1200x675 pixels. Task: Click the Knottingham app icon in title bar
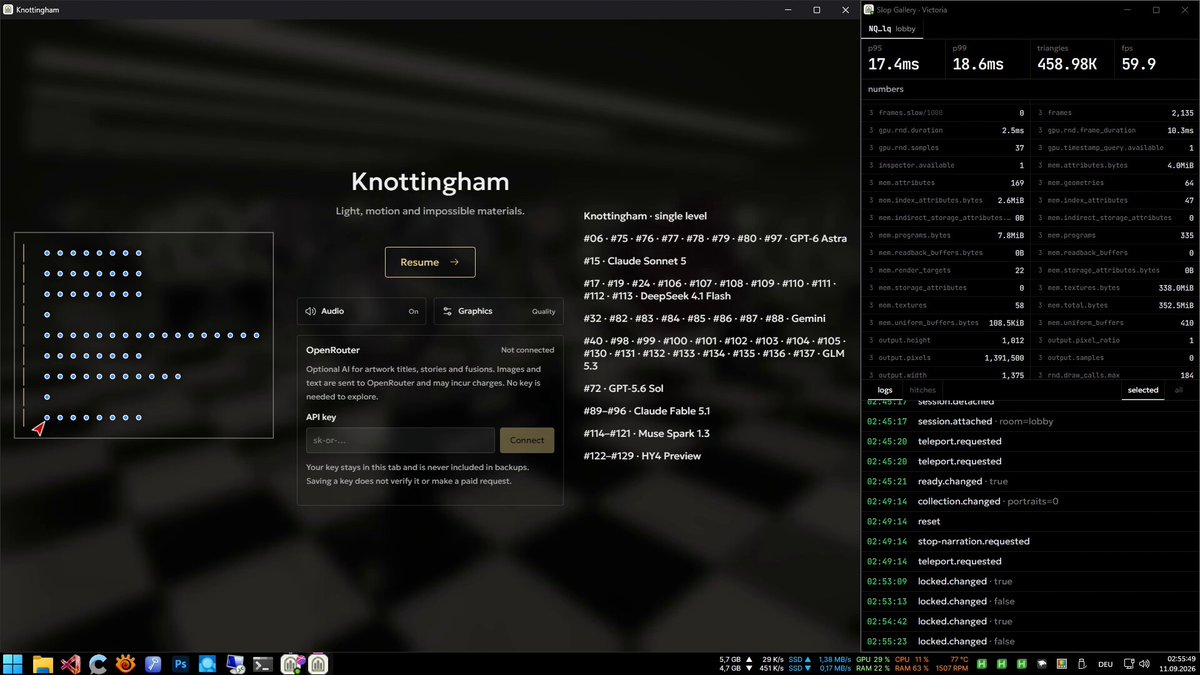[8, 9]
